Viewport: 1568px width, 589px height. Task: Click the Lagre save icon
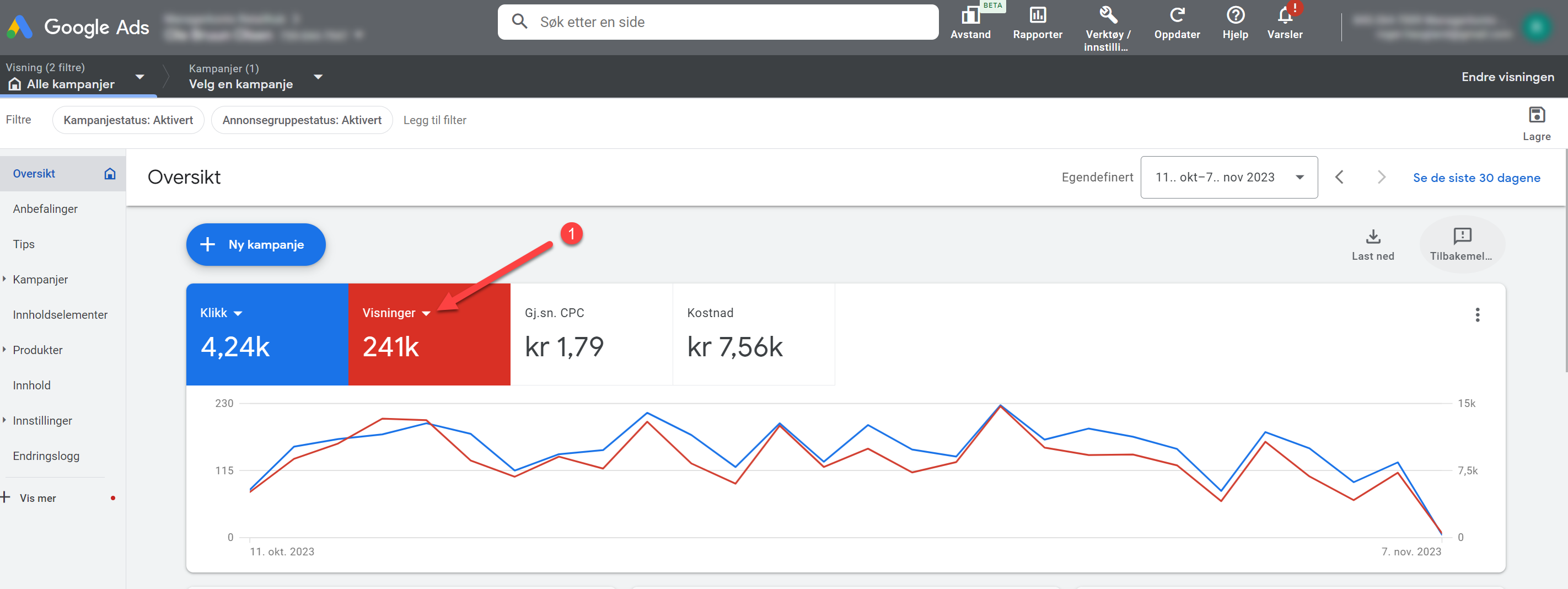point(1537,115)
